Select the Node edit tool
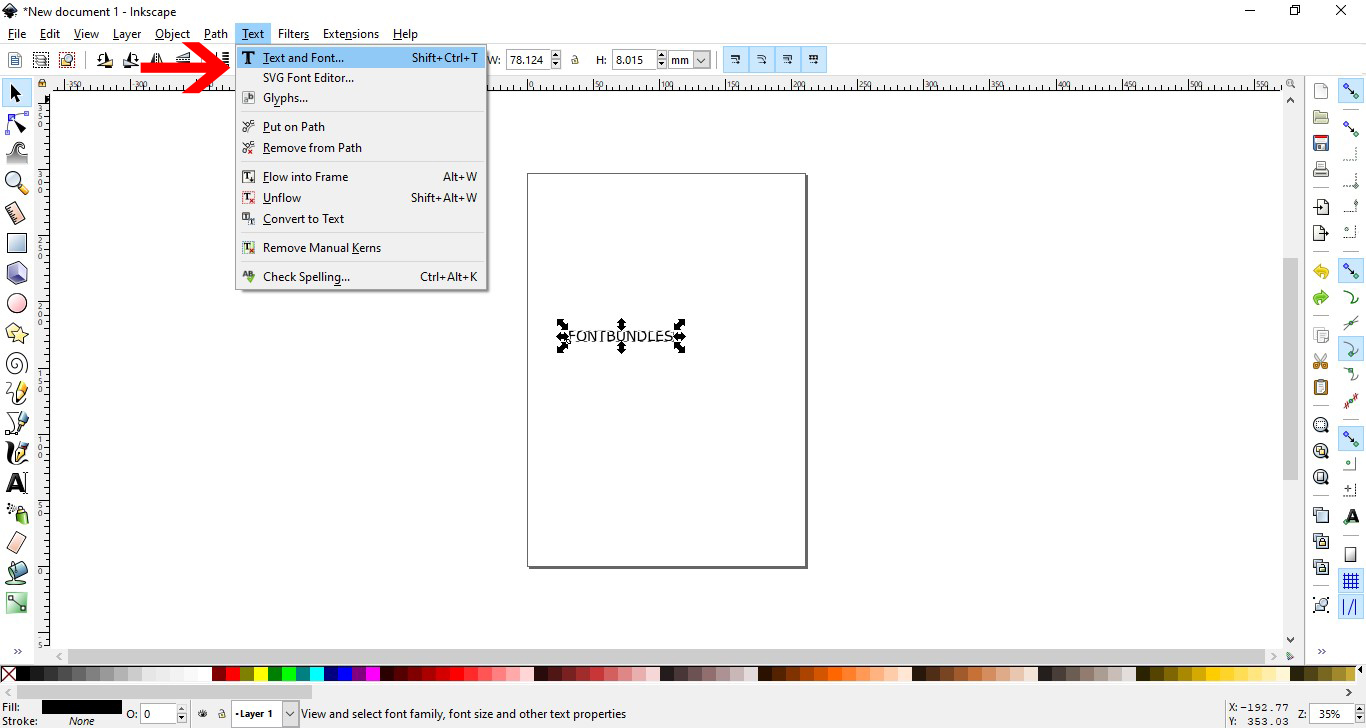 coord(16,123)
